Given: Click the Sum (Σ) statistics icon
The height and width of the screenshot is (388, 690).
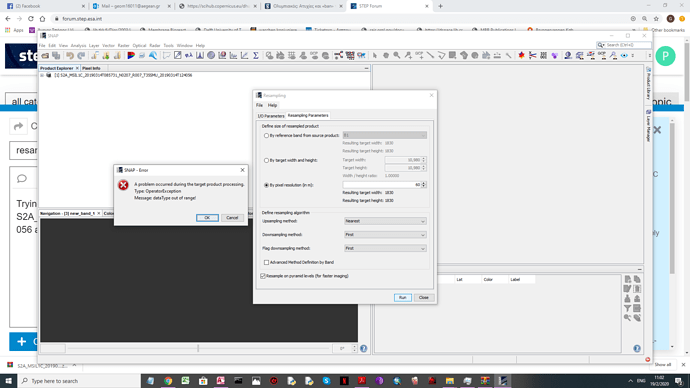Looking at the screenshot, I should (256, 55).
